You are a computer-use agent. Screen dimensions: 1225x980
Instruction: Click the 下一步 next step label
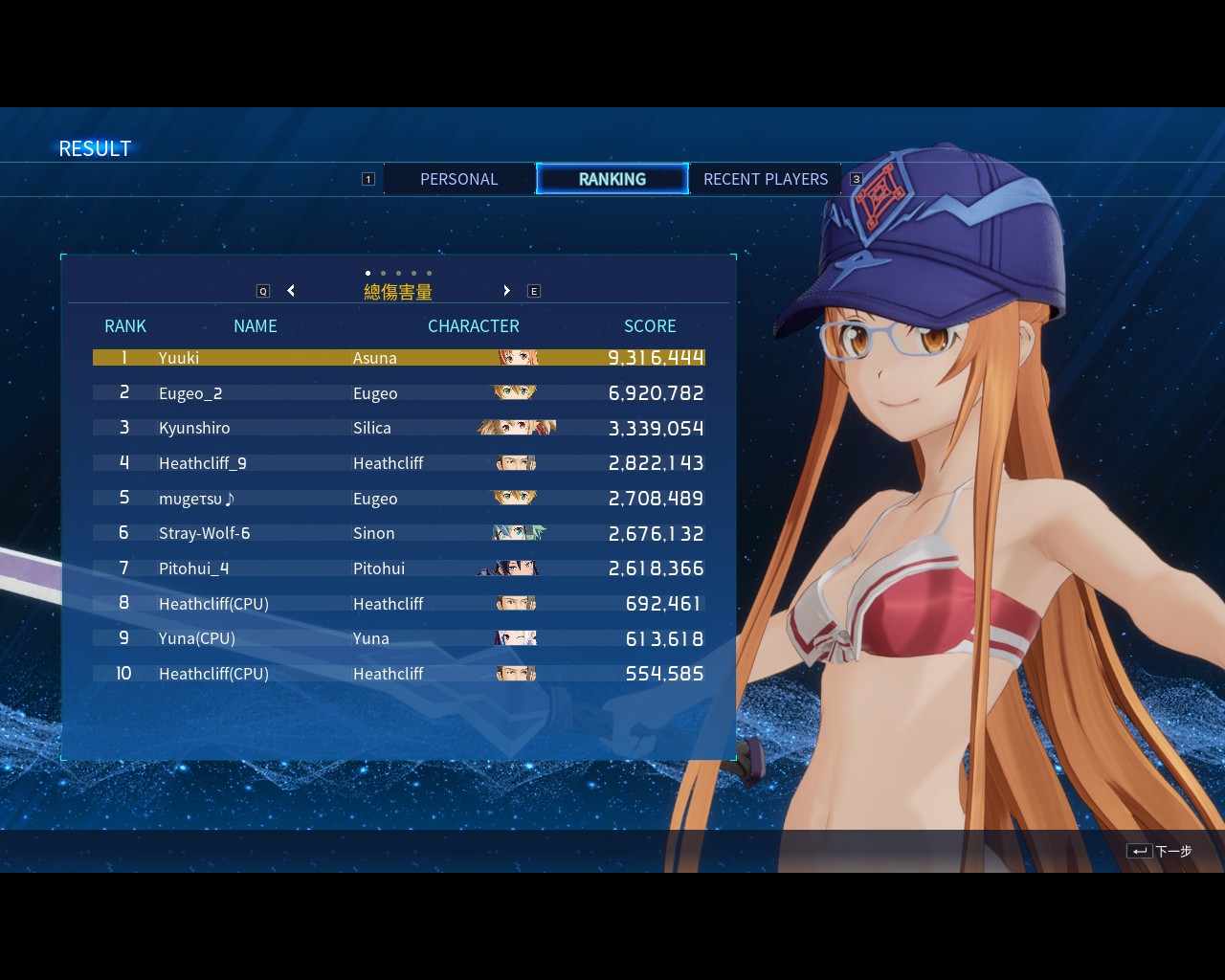[1173, 851]
